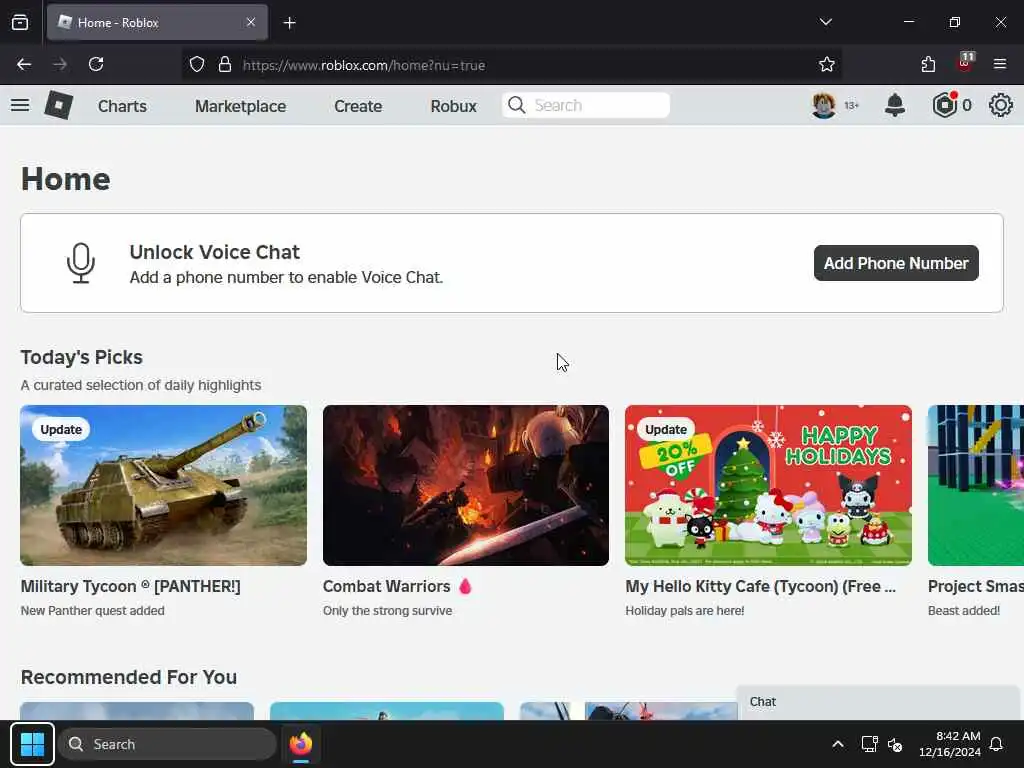
Task: Open the Robux balance icon
Action: coord(944,105)
